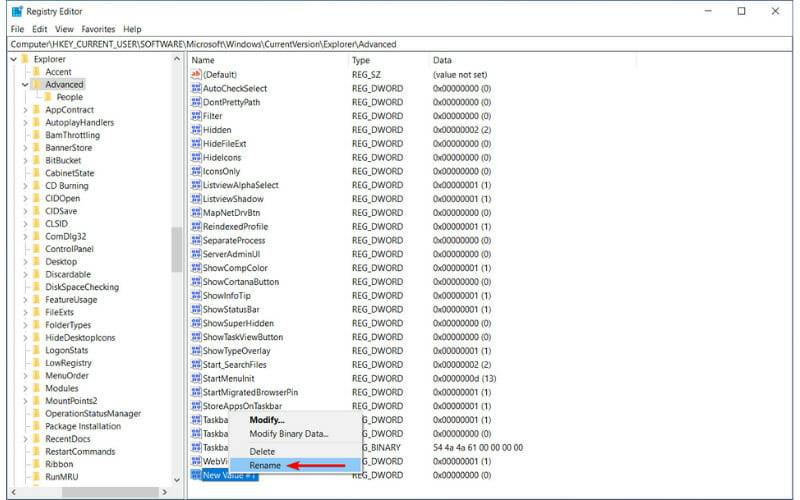Image resolution: width=800 pixels, height=500 pixels.
Task: Click the People subkey folder icon
Action: pyautogui.click(x=48, y=96)
